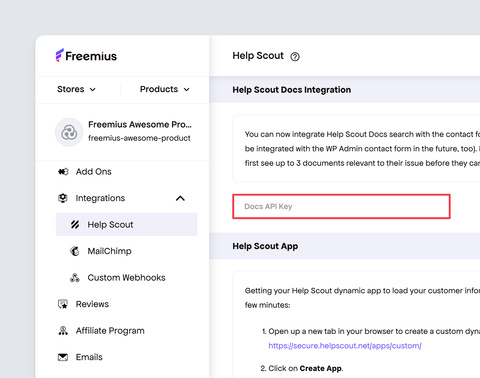Click the Integrations icon in sidebar
Image resolution: width=480 pixels, height=378 pixels.
[63, 198]
